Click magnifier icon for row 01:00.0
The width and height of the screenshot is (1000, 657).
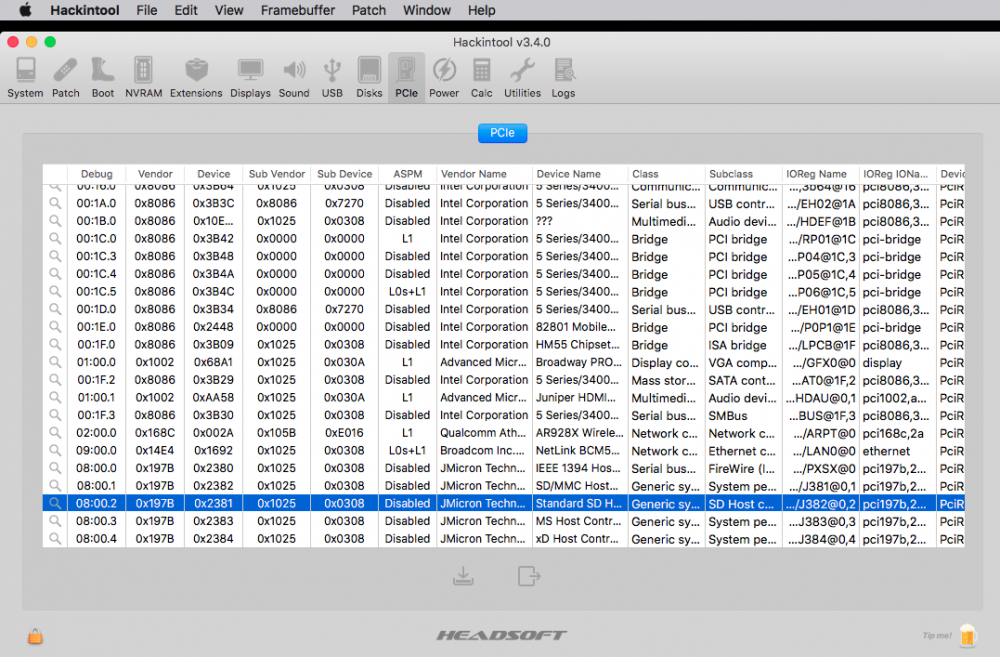tap(55, 362)
